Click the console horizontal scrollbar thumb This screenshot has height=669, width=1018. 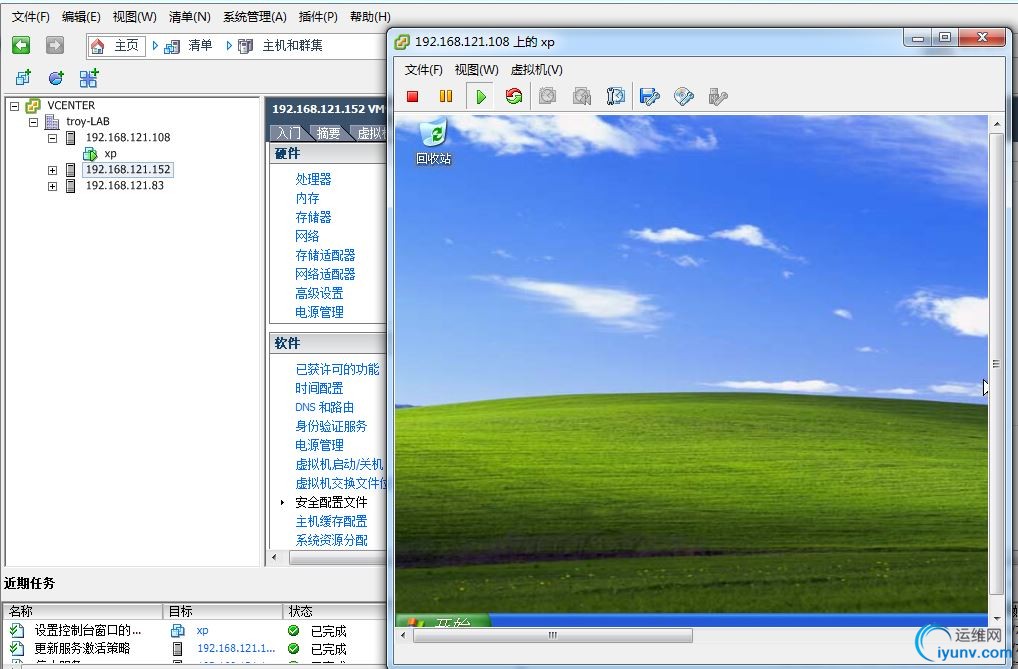tap(552, 635)
